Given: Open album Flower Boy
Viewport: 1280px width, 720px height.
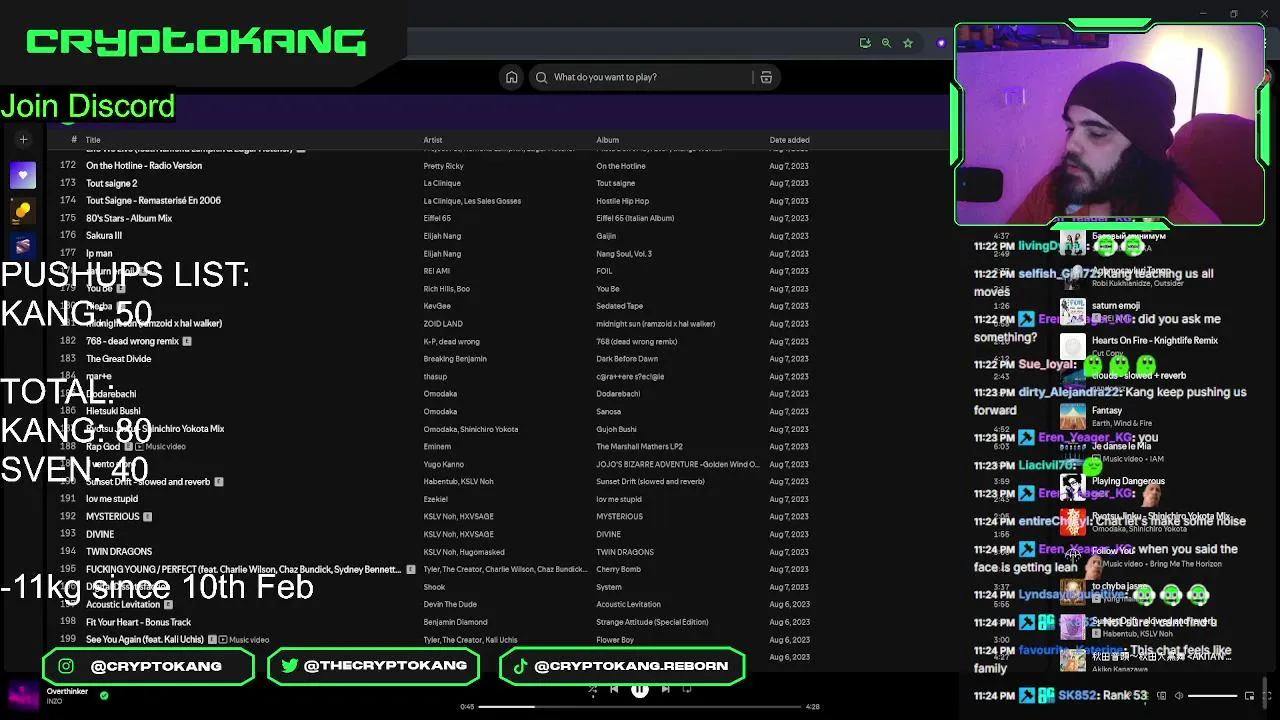Looking at the screenshot, I should click(615, 640).
